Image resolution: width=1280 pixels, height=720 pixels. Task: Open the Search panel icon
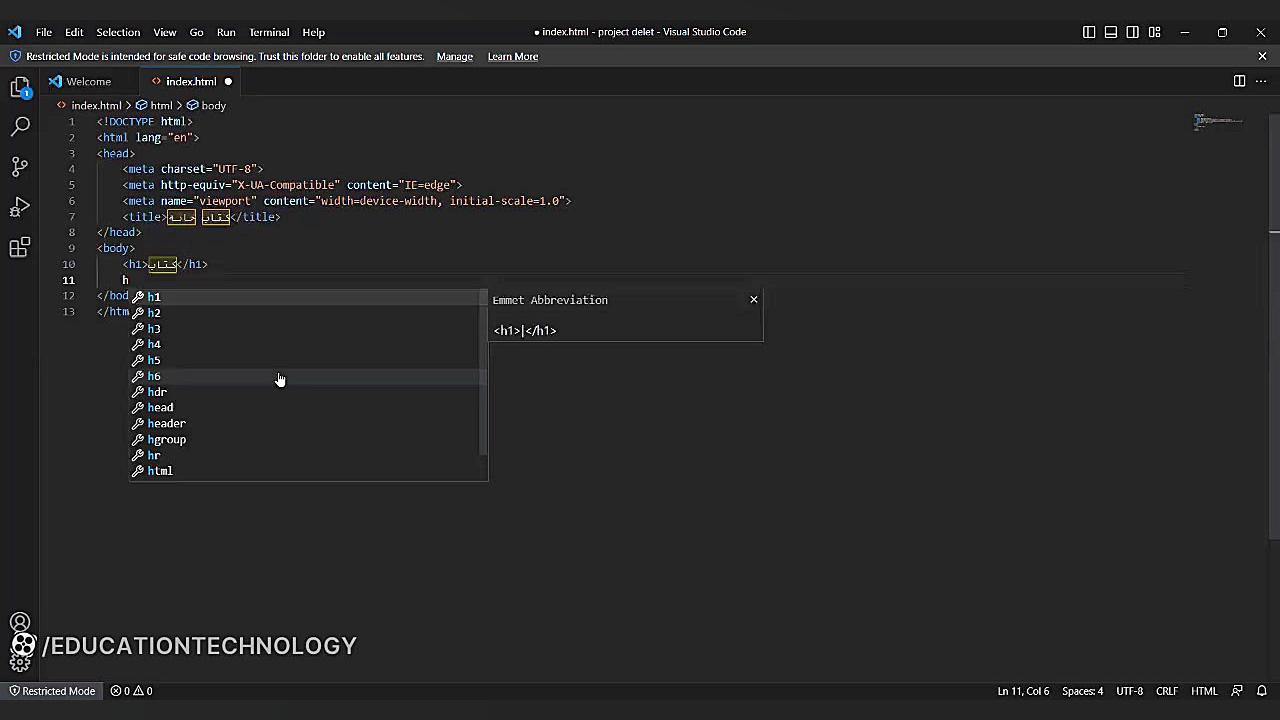coord(20,126)
